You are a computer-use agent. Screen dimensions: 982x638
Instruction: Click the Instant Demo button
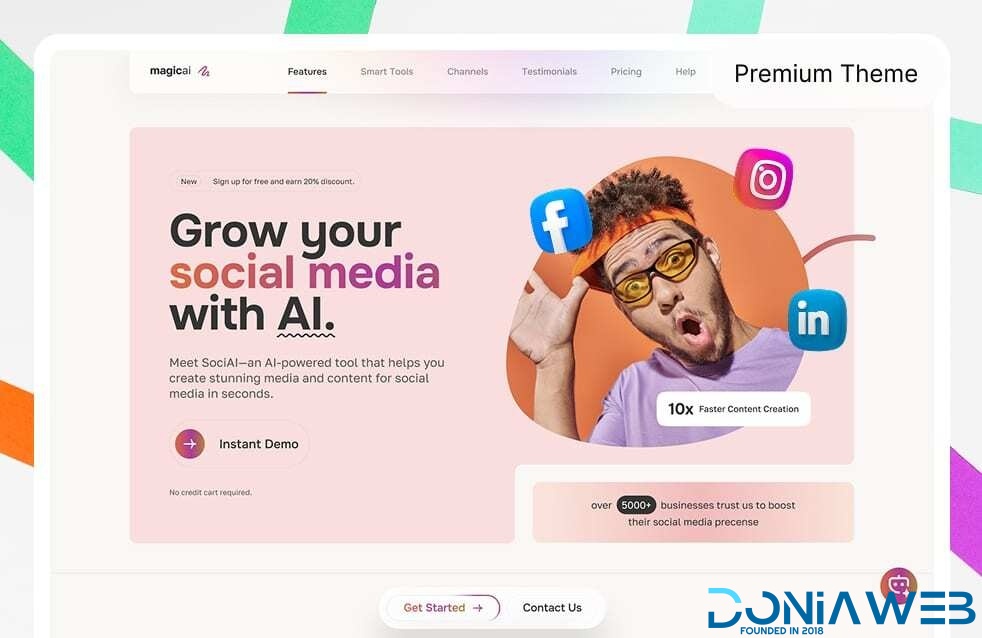[x=239, y=444]
